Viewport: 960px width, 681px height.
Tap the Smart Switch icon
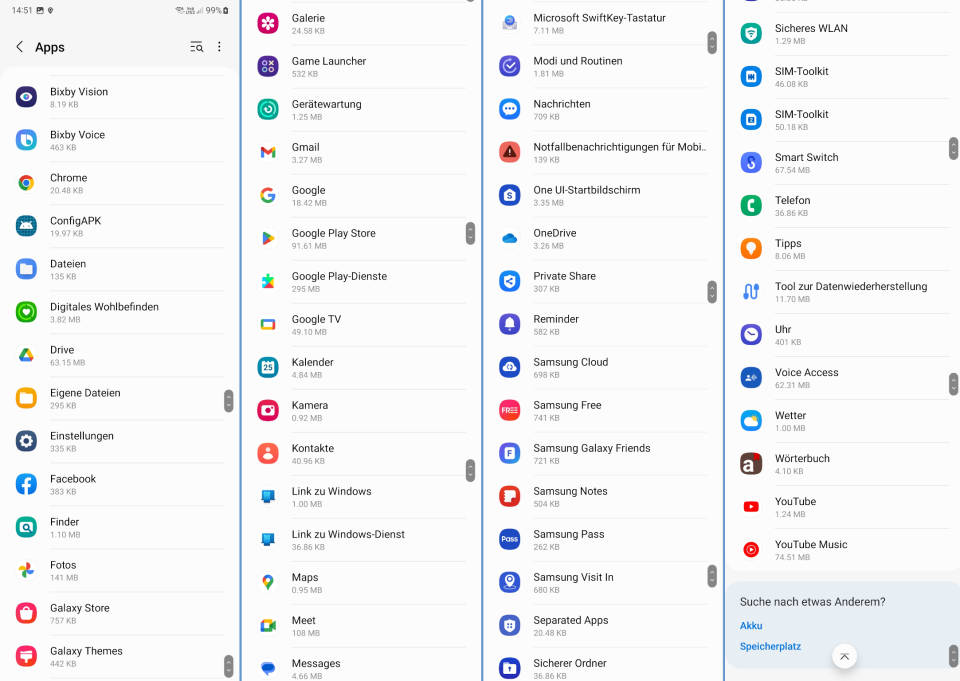click(751, 162)
